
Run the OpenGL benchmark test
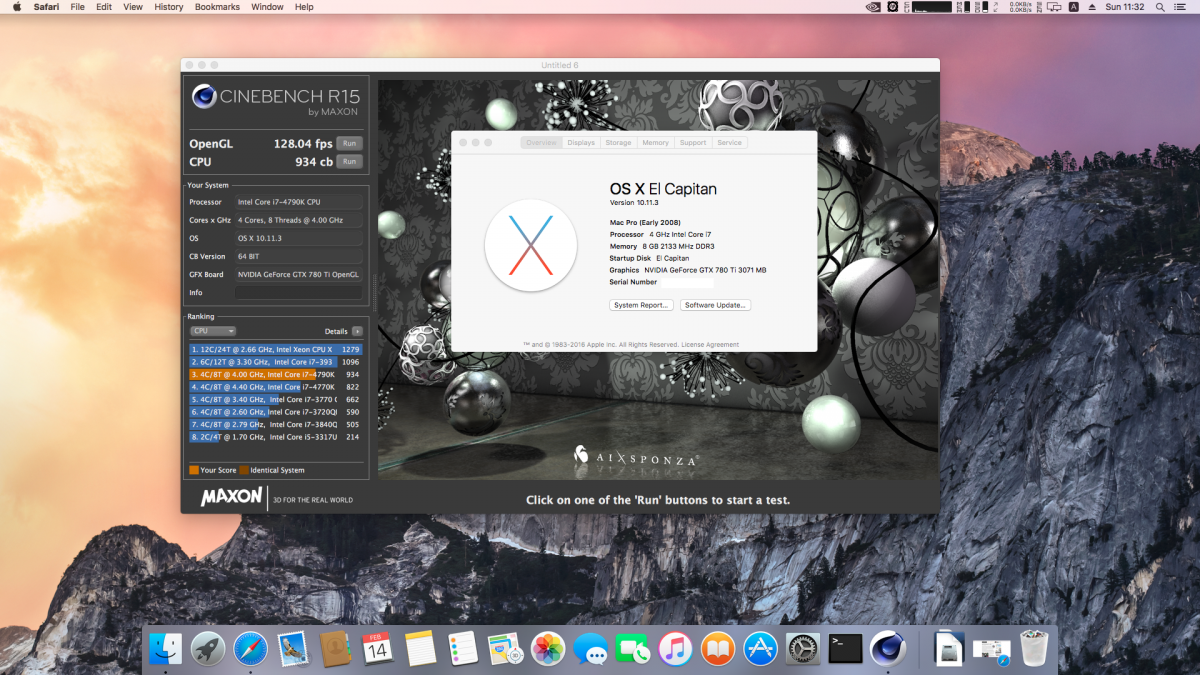(349, 143)
